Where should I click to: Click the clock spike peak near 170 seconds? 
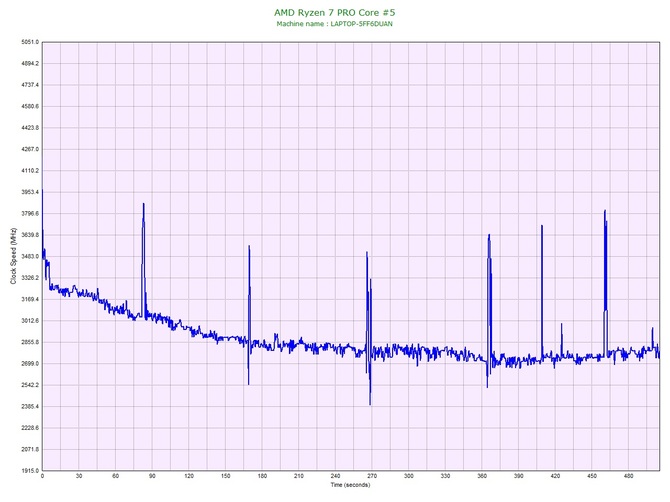(249, 247)
